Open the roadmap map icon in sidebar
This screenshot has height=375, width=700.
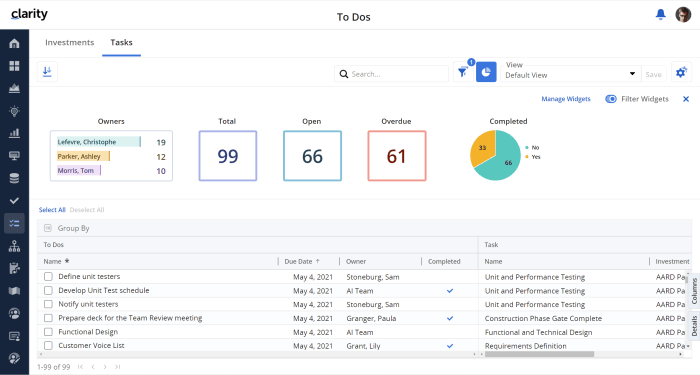[14, 291]
